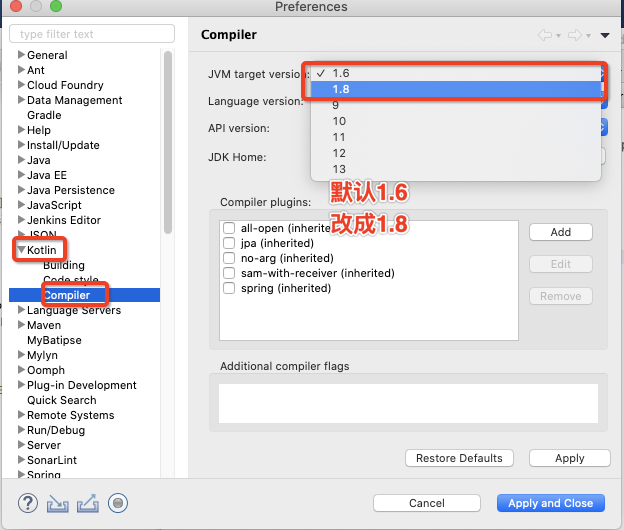Viewport: 624px width, 530px height.
Task: Click the Add plugin button
Action: 561,232
